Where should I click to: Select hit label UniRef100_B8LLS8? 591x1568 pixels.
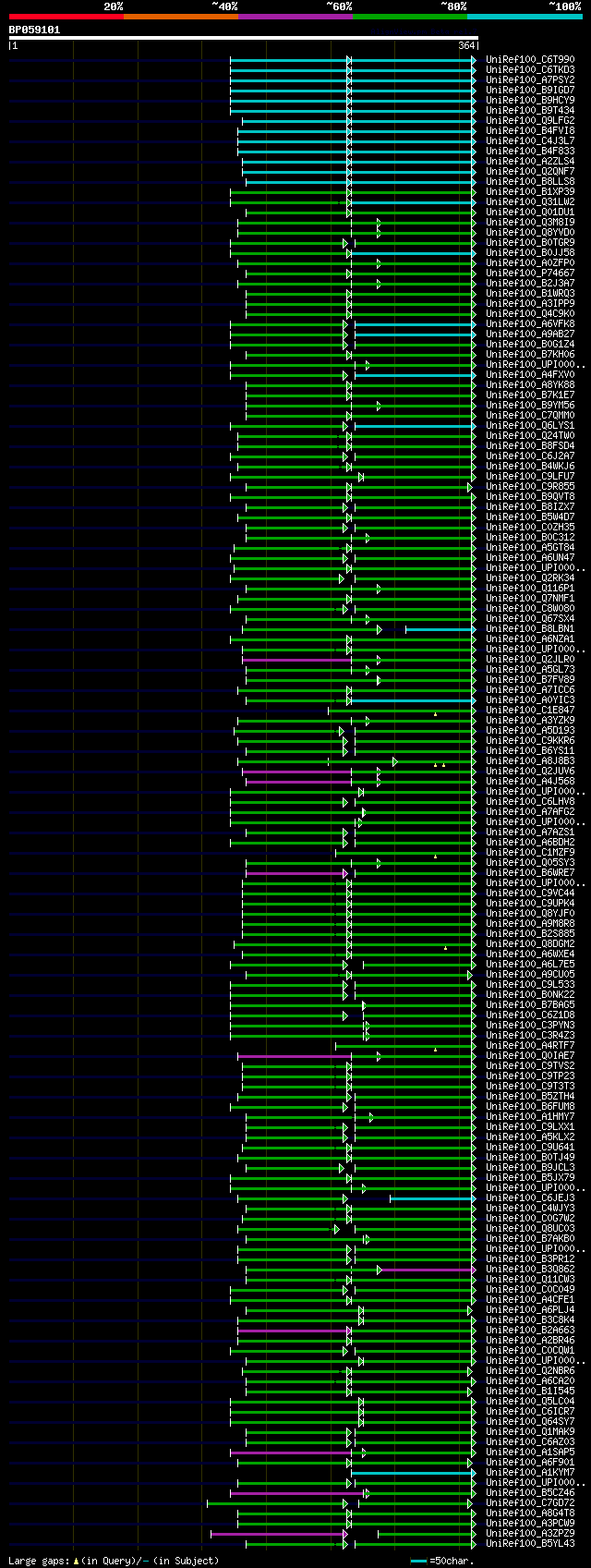530,181
